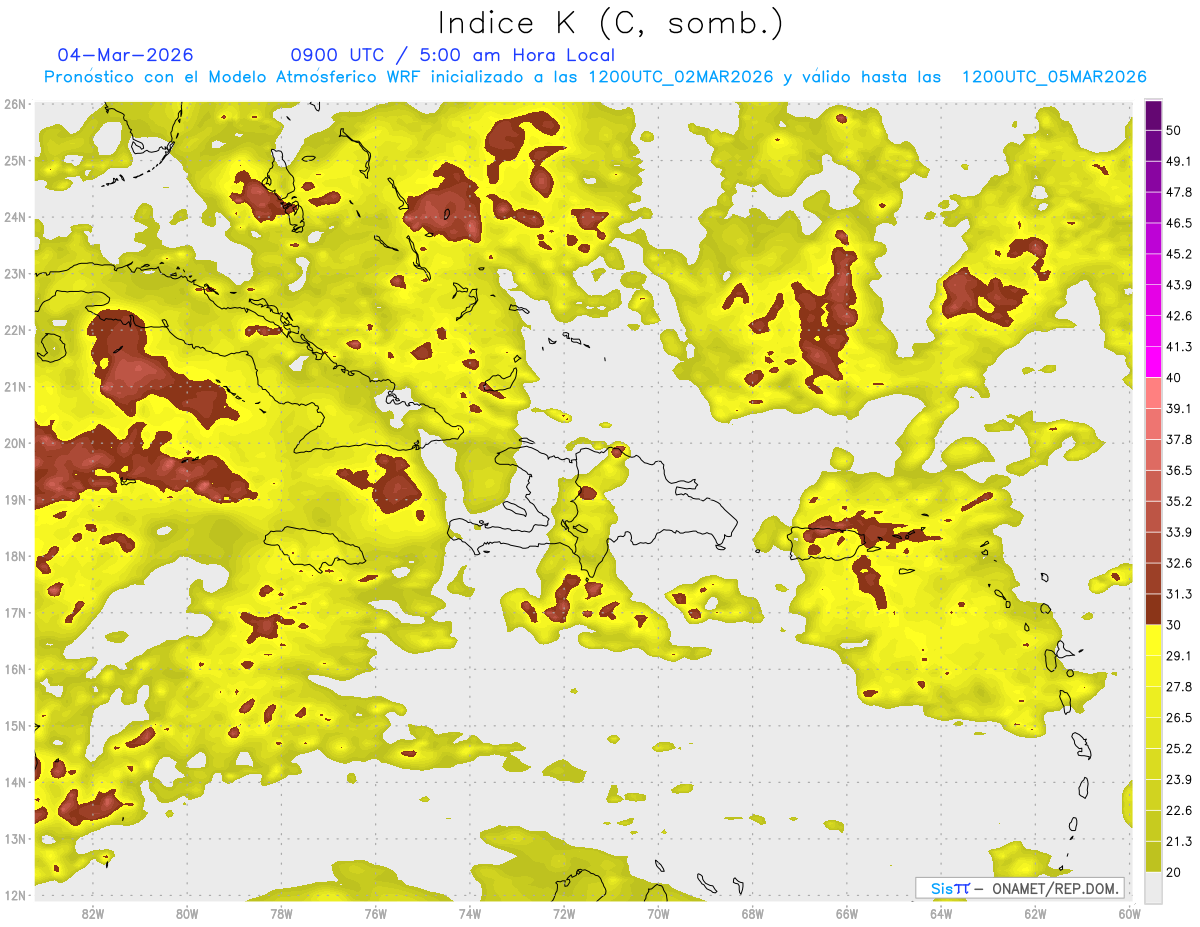Image resolution: width=1200 pixels, height=927 pixels.
Task: Click the latitude label '22N'
Action: point(15,330)
